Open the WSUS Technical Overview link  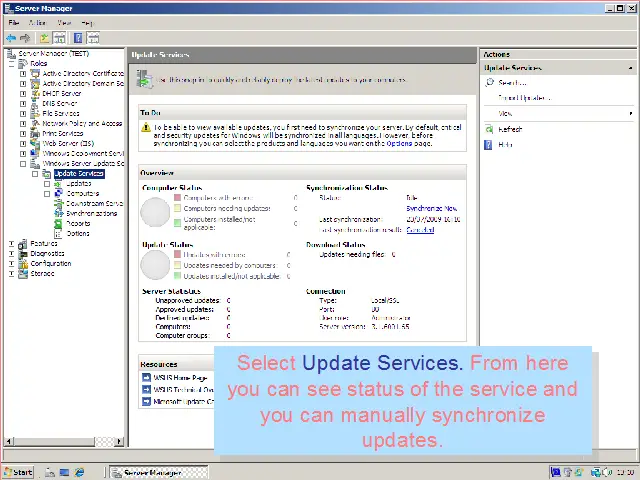coord(183,390)
